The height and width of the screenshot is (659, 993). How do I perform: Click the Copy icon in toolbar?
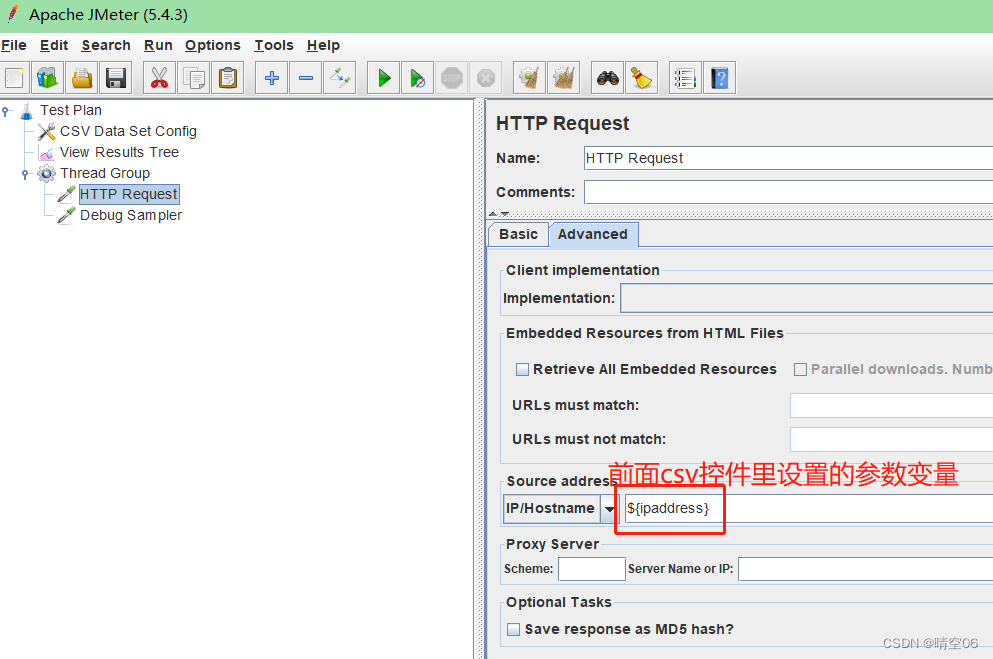point(193,78)
